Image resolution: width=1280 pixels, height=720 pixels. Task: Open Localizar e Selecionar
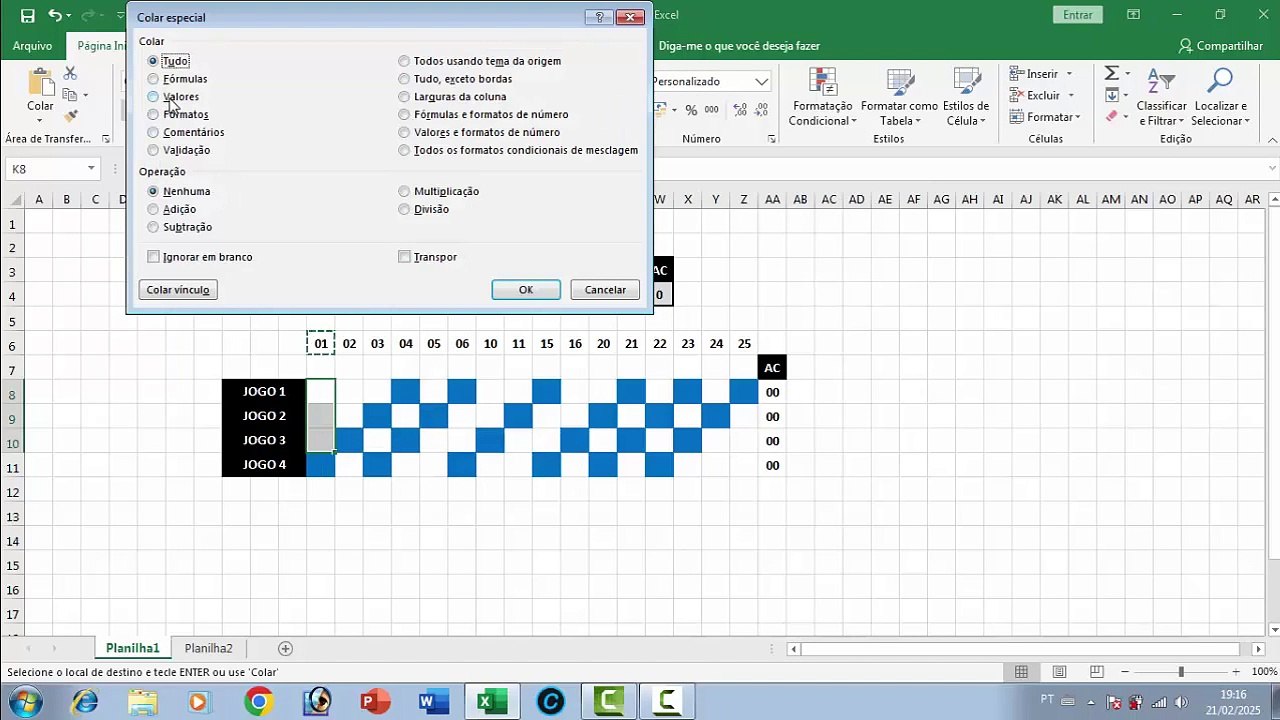pos(1220,98)
